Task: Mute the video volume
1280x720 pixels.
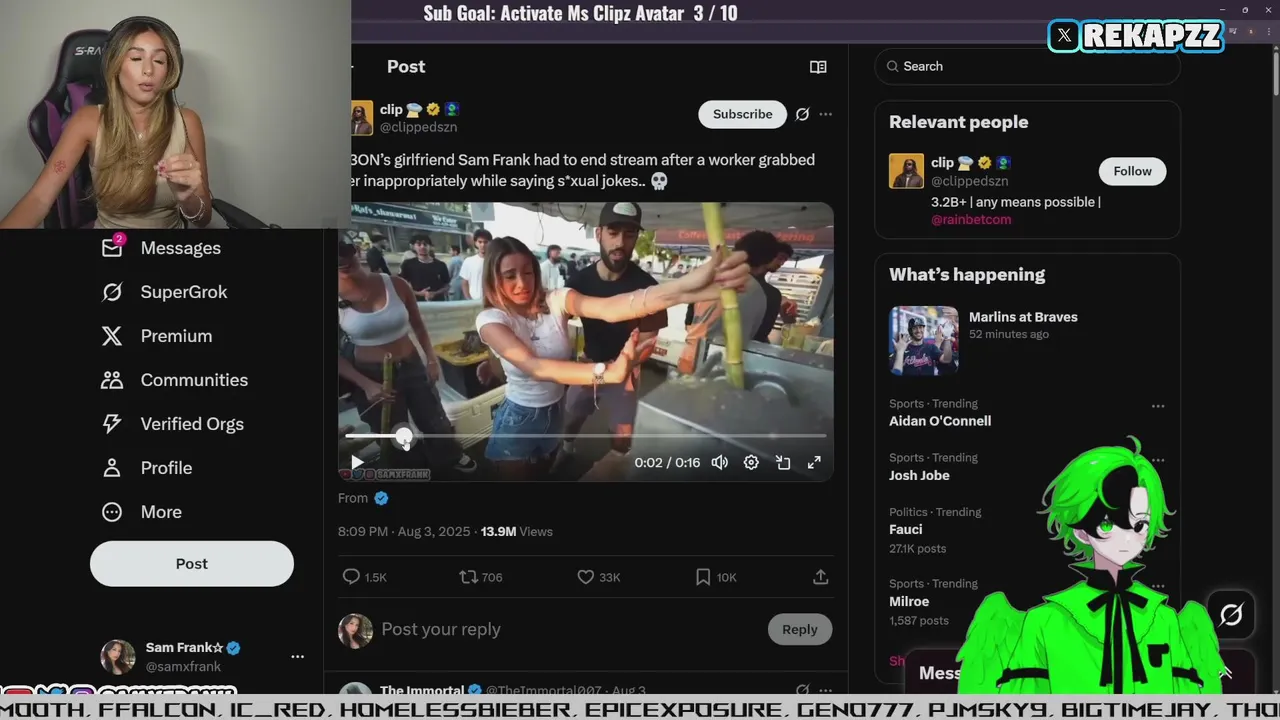Action: (720, 463)
